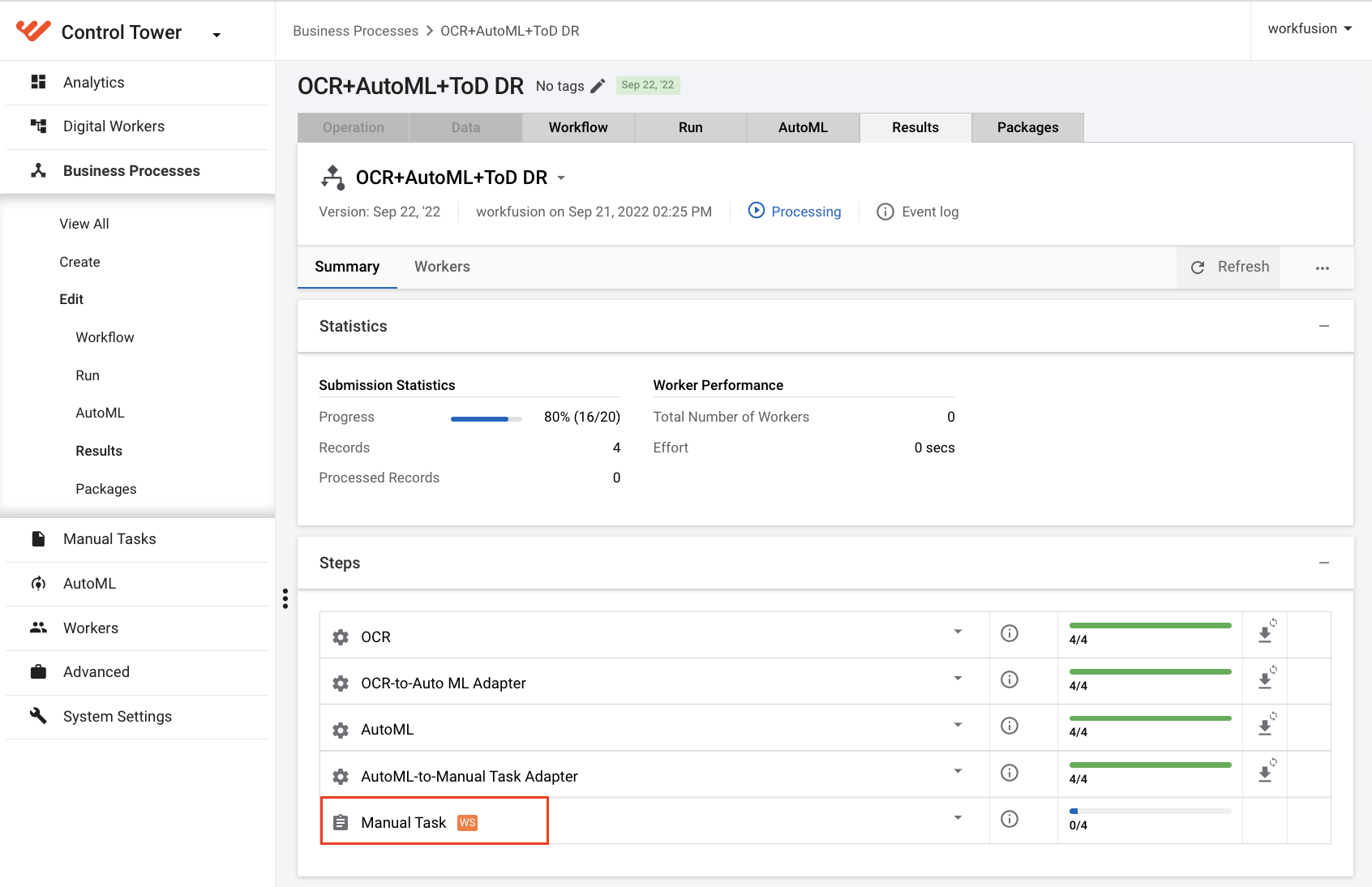1372x887 pixels.
Task: Open Workflow under Edit in sidebar
Action: tap(105, 337)
